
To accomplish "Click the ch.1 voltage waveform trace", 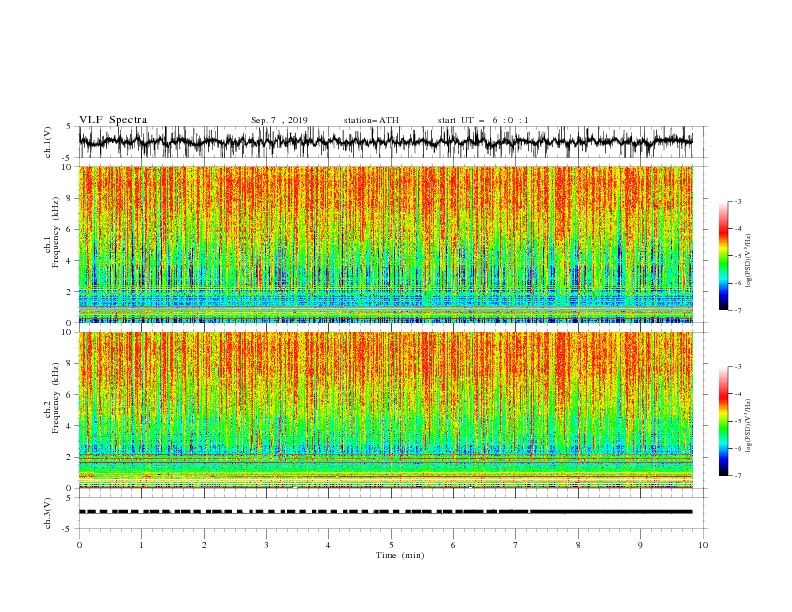I will (386, 142).
